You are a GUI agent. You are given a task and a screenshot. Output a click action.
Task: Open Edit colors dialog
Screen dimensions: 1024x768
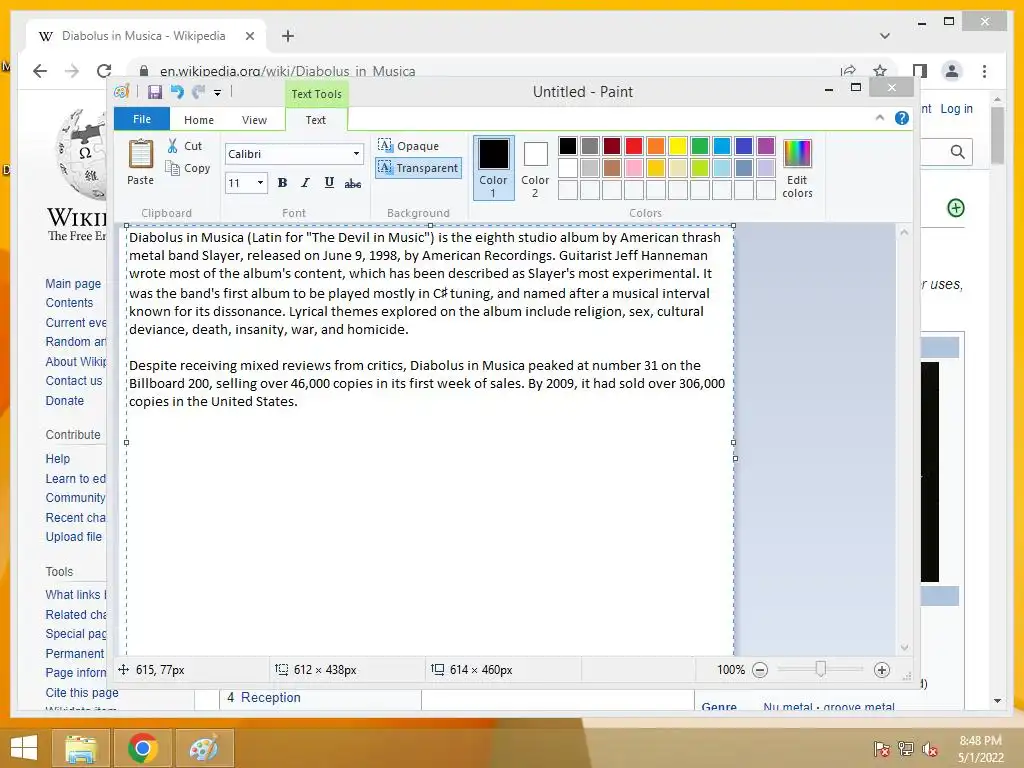pos(797,168)
